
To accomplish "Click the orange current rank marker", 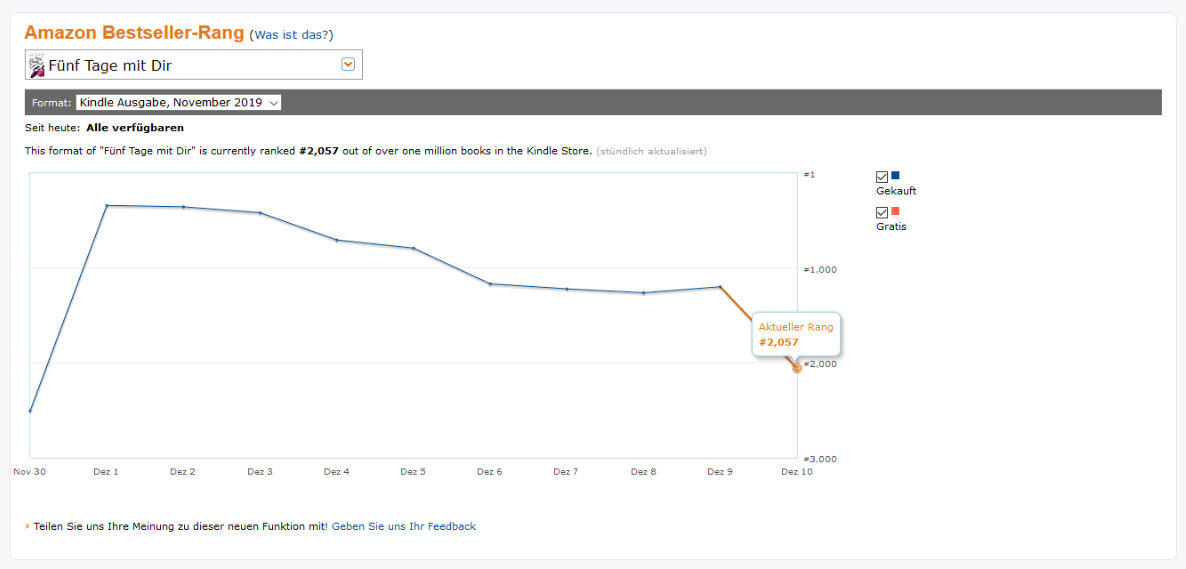I will (x=796, y=368).
